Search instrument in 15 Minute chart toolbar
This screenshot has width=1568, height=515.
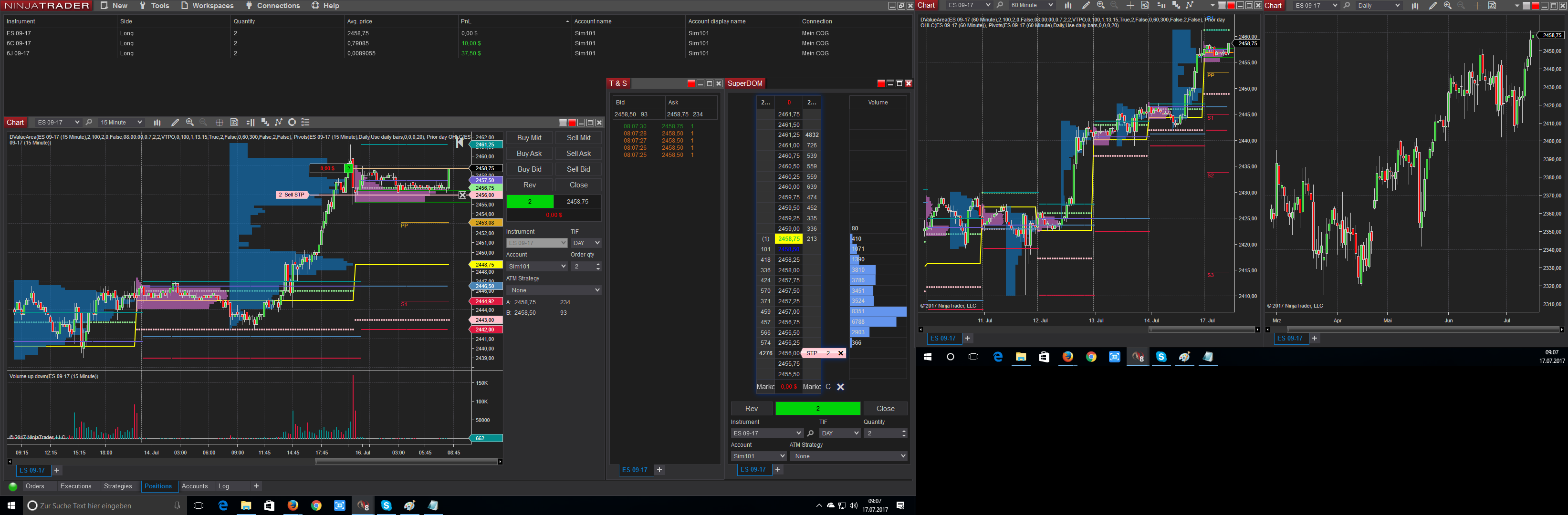click(x=89, y=122)
